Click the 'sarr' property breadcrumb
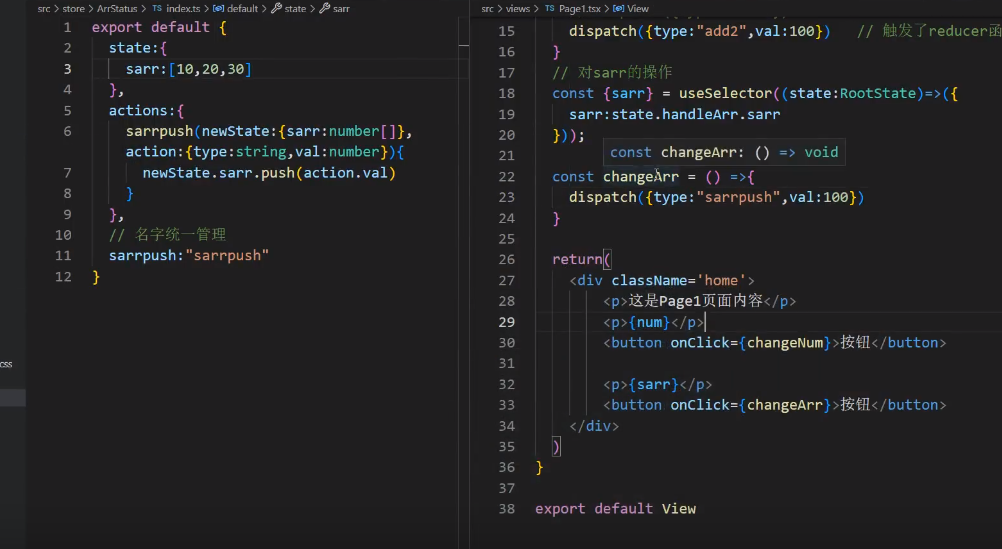The image size is (1002, 549). [x=335, y=8]
